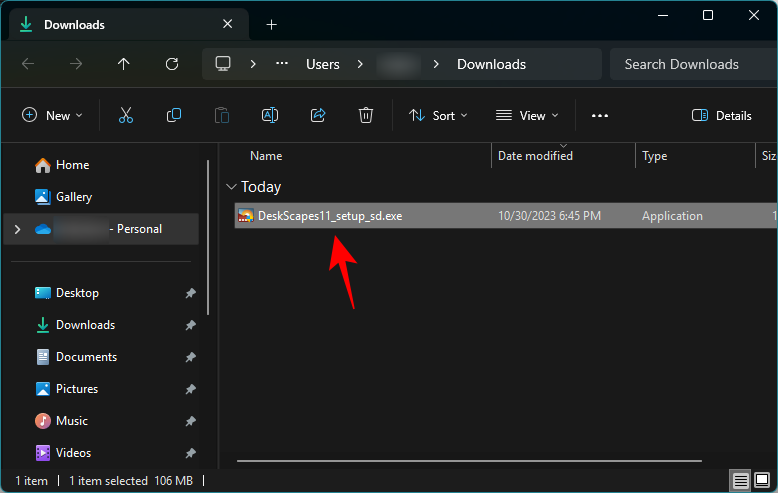Click chevron after Users breadcrumb
778x493 pixels.
pyautogui.click(x=360, y=64)
